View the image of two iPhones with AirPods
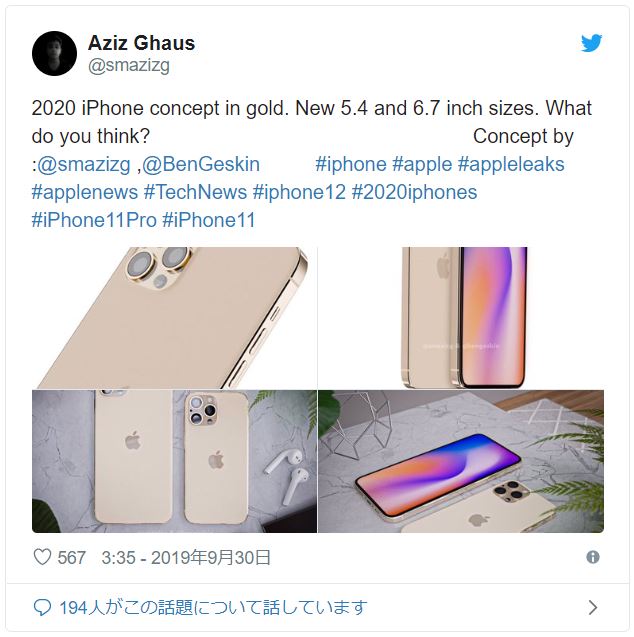 click(x=174, y=461)
